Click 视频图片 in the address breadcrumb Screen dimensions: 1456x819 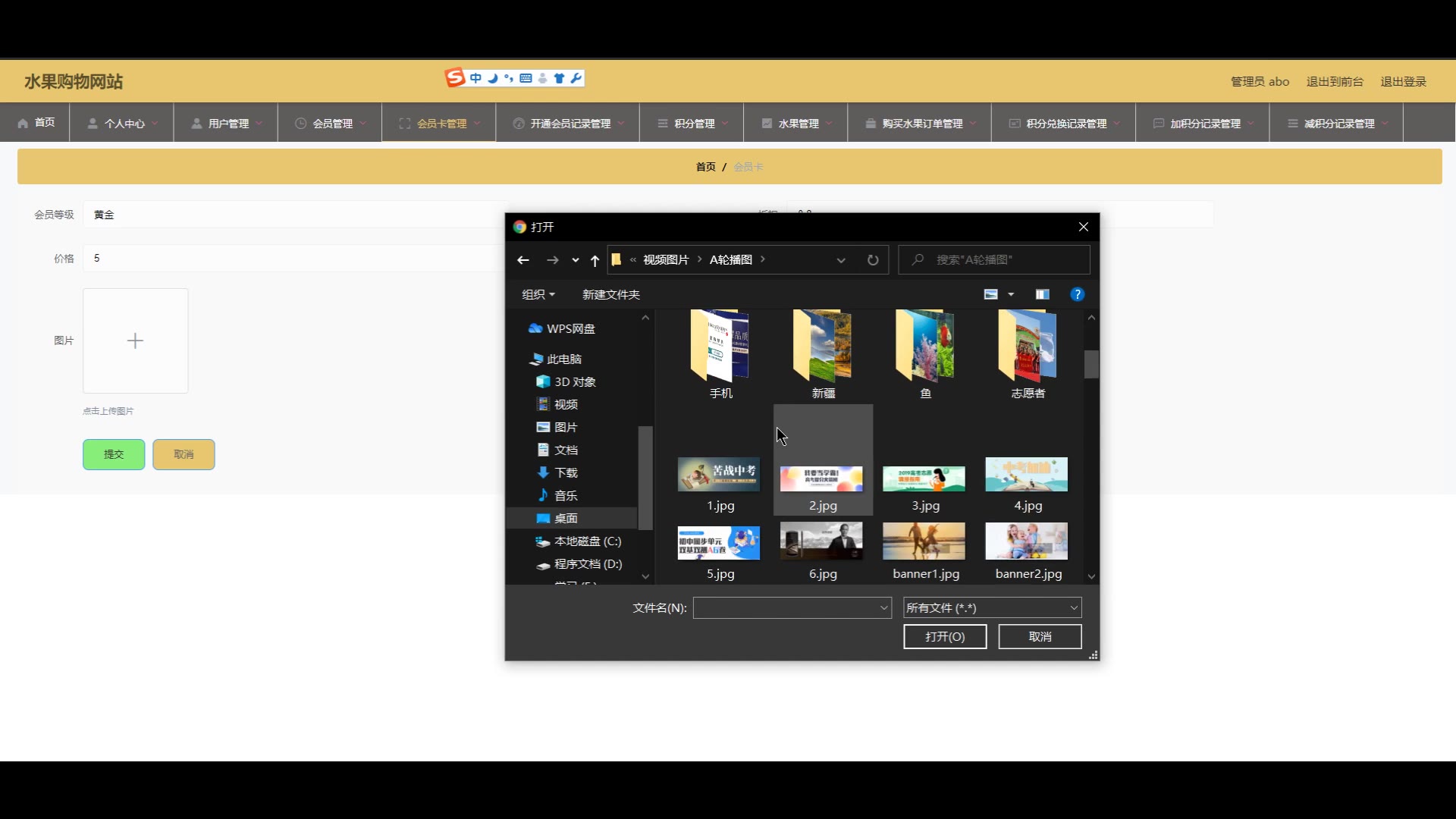click(x=666, y=260)
